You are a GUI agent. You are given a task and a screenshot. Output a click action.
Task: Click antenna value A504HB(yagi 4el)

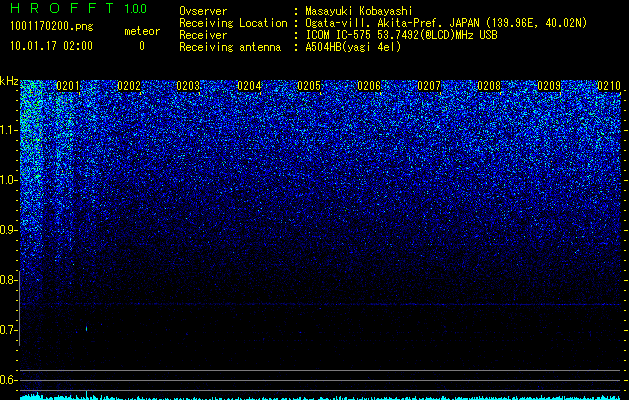353,47
